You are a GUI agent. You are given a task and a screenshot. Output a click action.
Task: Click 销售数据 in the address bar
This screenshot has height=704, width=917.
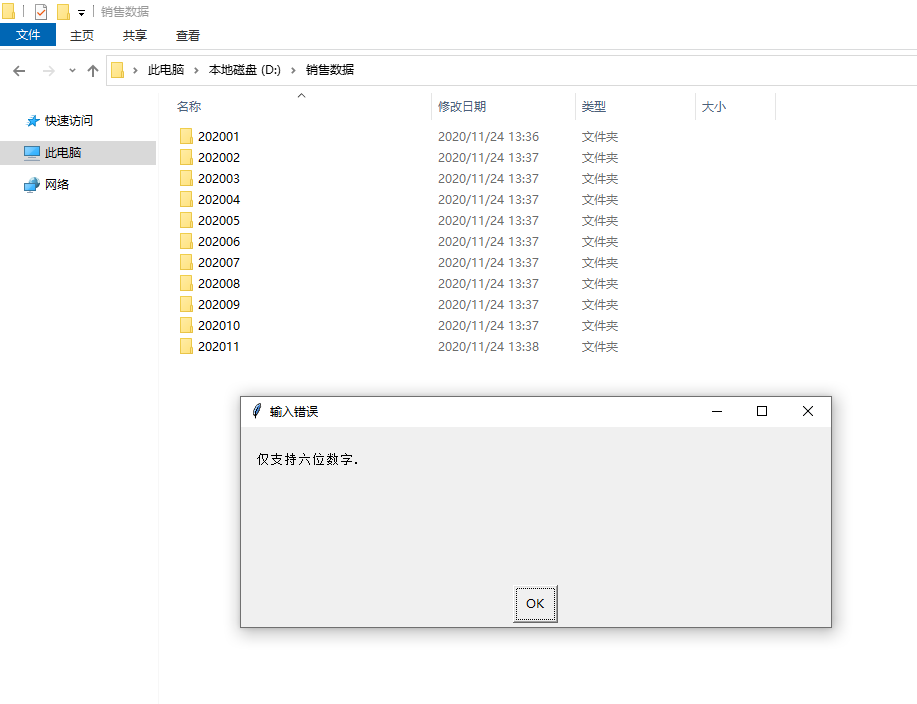(x=330, y=70)
